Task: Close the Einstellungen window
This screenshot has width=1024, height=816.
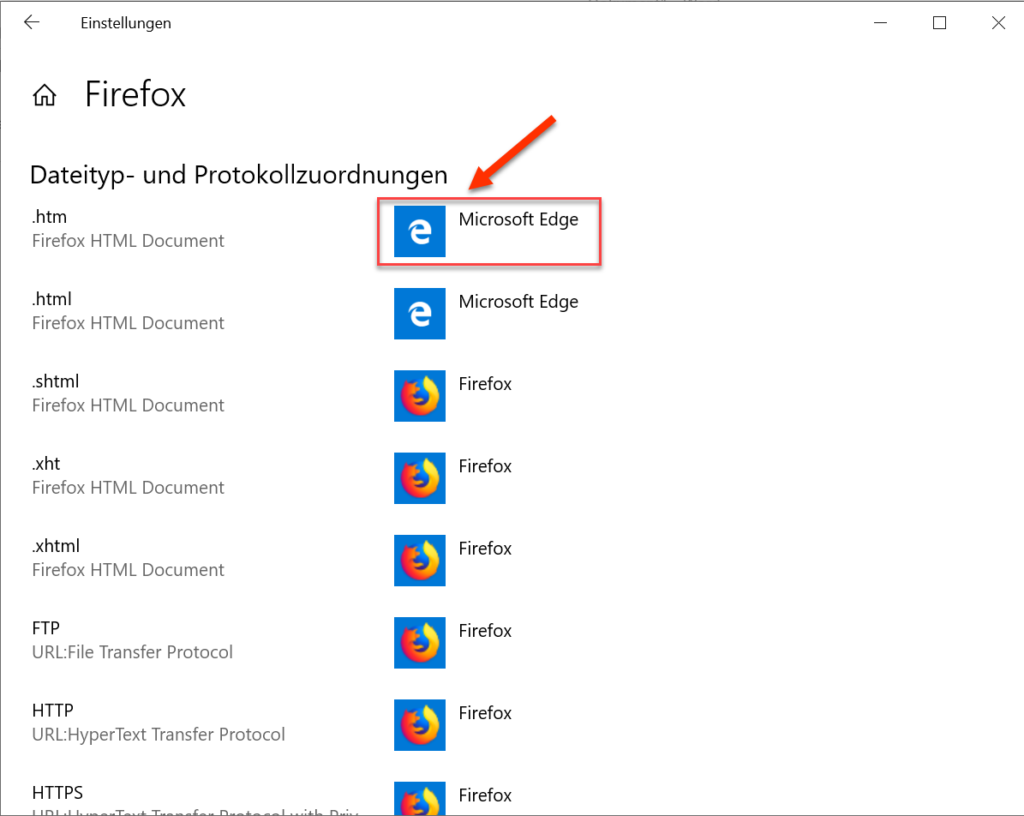Action: [998, 23]
